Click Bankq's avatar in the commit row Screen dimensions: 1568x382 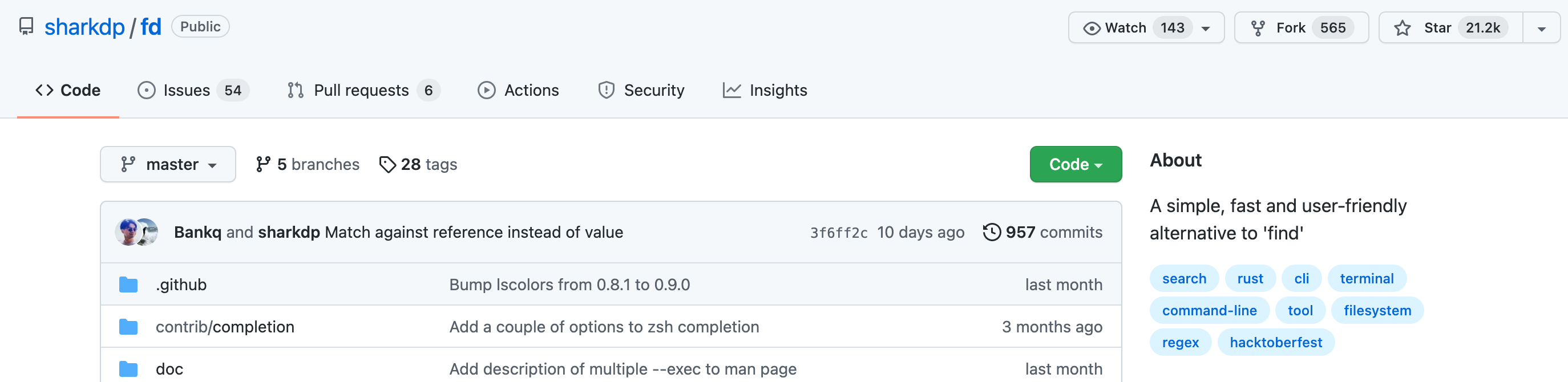[x=128, y=231]
